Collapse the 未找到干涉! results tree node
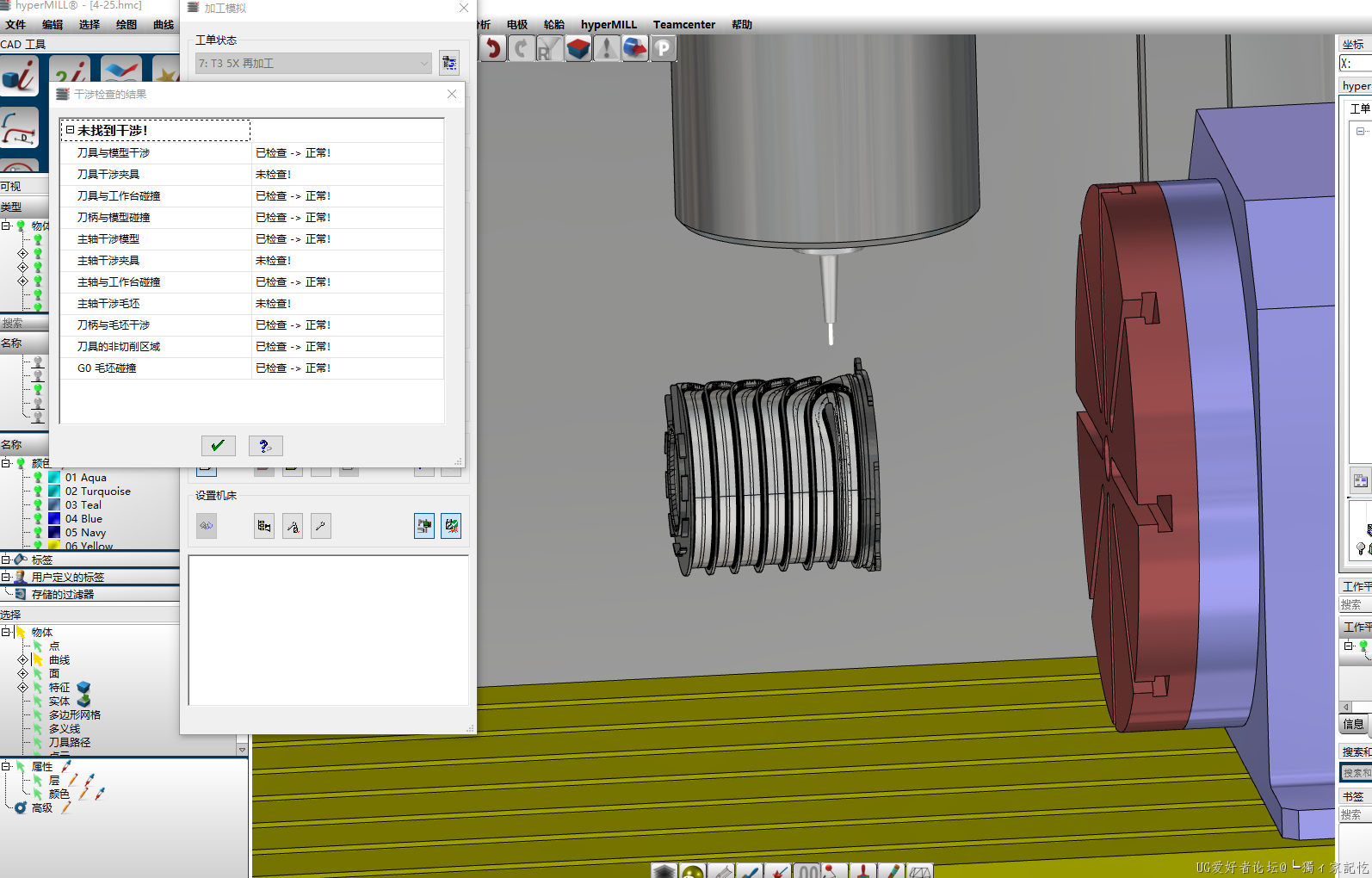 pos(70,130)
